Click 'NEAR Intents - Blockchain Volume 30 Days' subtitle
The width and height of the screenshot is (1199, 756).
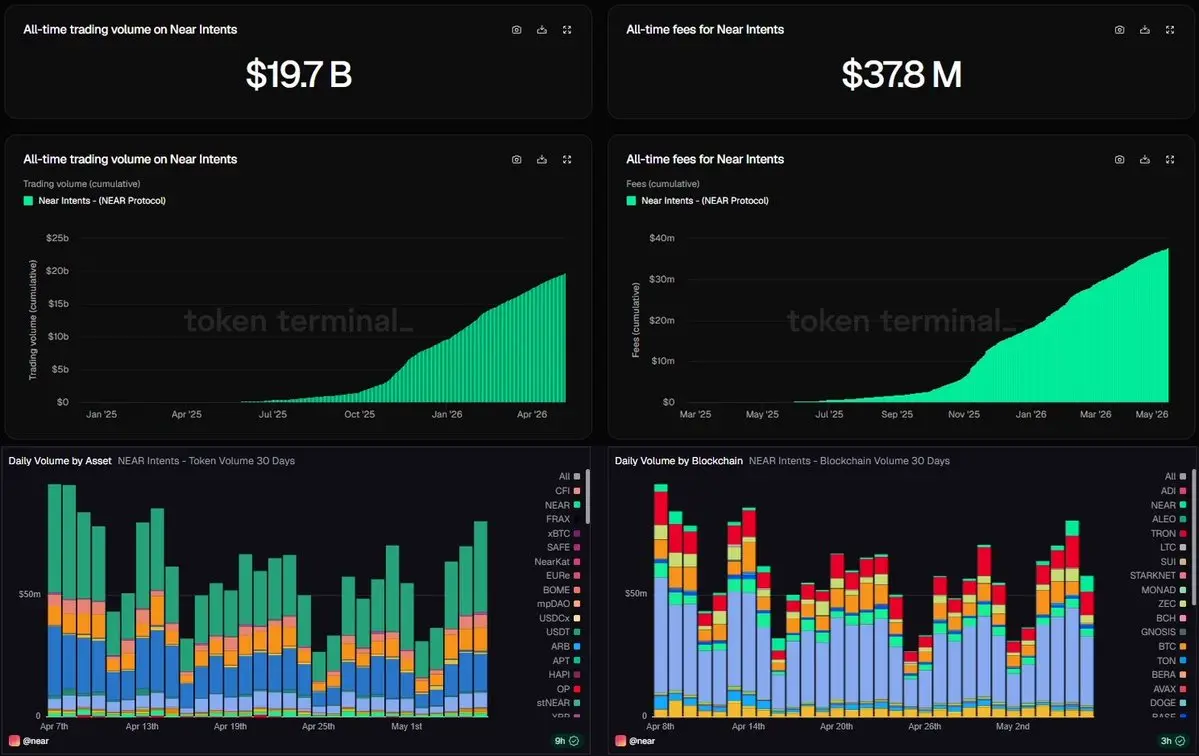tap(849, 461)
